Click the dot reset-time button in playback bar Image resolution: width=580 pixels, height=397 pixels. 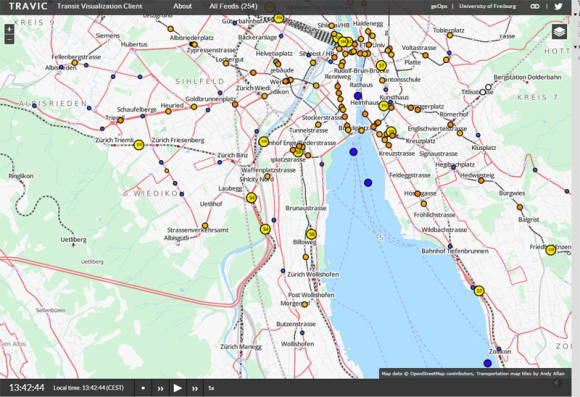pos(143,388)
